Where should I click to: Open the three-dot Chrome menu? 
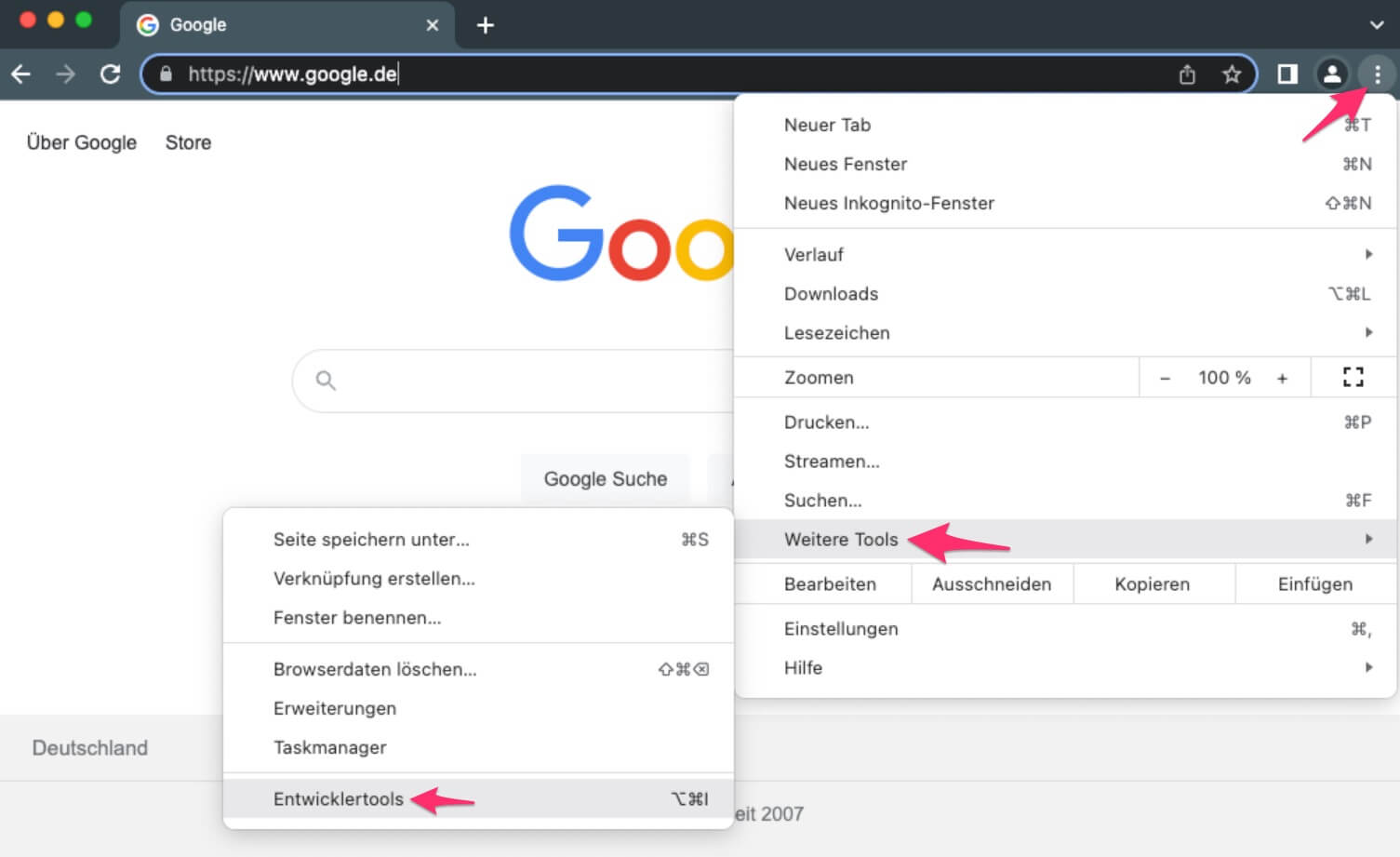tap(1378, 74)
